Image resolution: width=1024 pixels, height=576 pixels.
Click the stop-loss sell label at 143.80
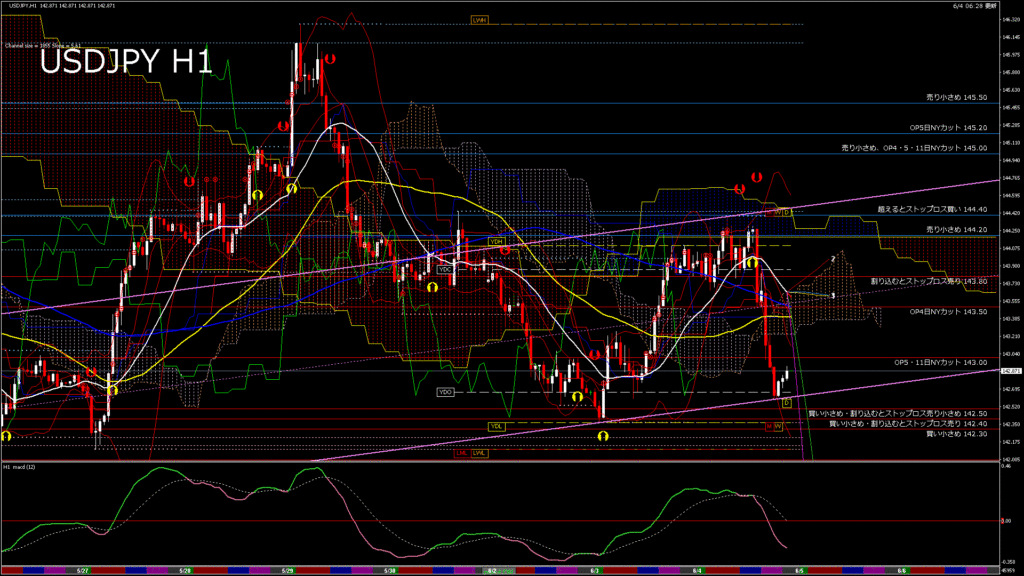click(x=929, y=281)
